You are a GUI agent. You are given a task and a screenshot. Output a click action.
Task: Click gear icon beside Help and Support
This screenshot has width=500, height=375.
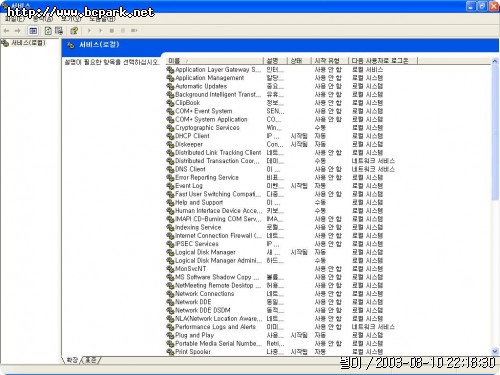pyautogui.click(x=170, y=202)
